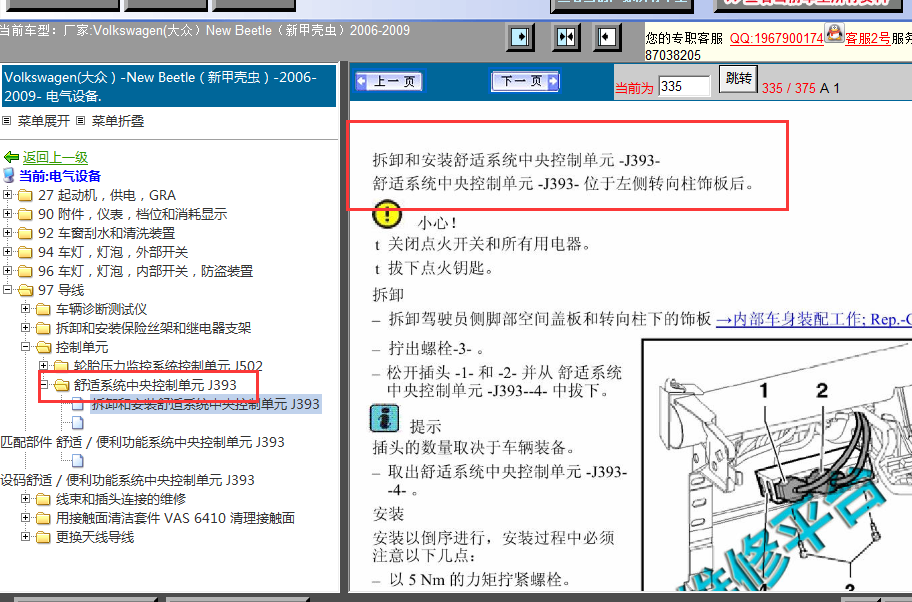Click the phone number 87038205
The image size is (912, 602).
pos(673,55)
